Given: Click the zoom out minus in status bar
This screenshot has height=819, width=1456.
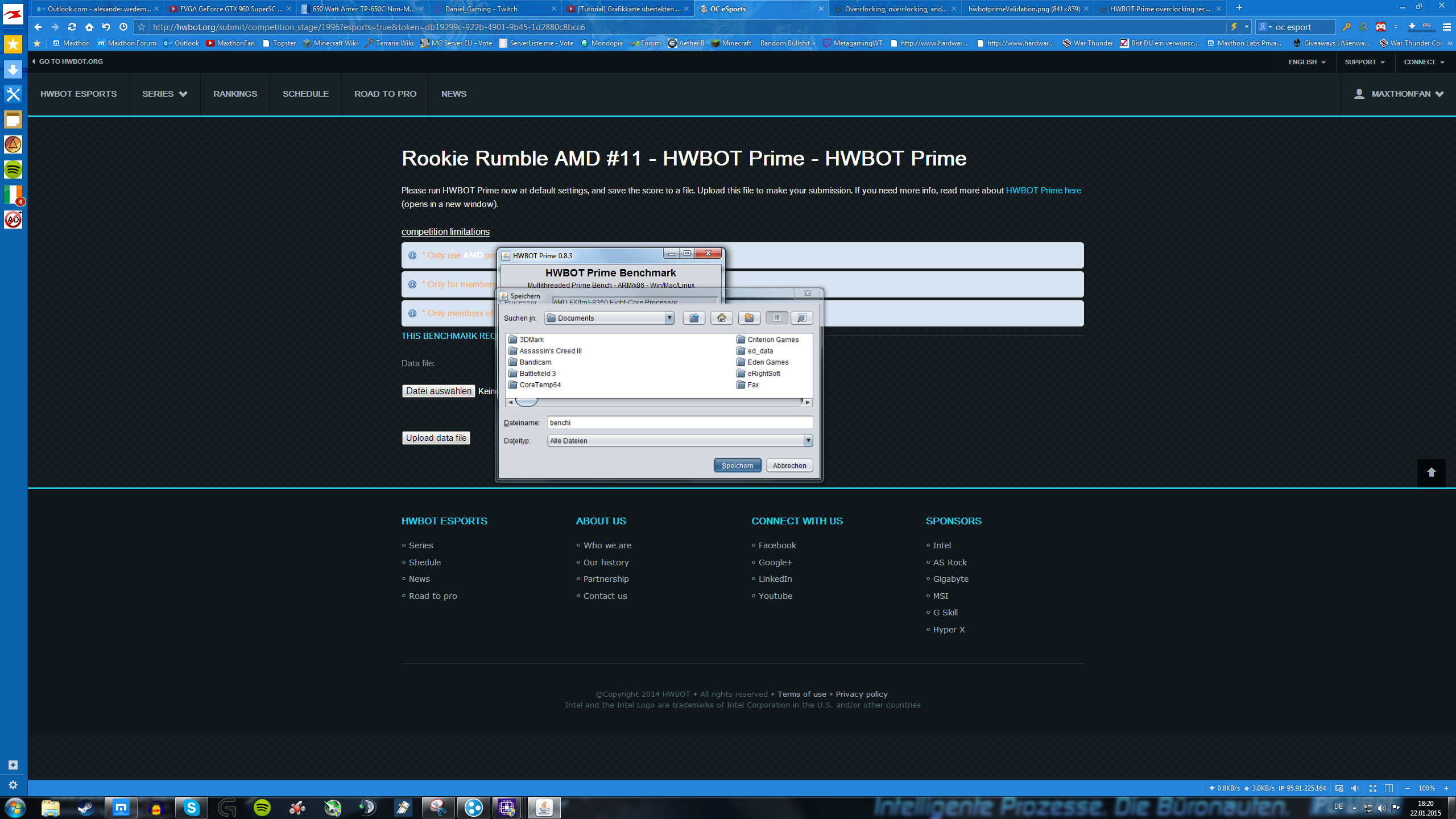Looking at the screenshot, I should click(1408, 788).
